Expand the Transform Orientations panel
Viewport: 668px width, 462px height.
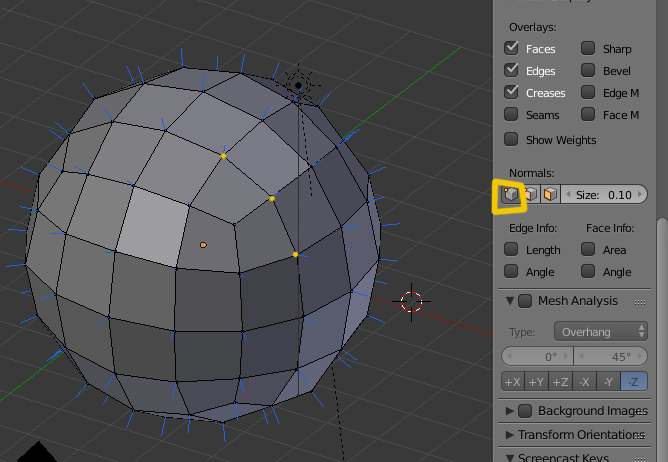pyautogui.click(x=510, y=435)
